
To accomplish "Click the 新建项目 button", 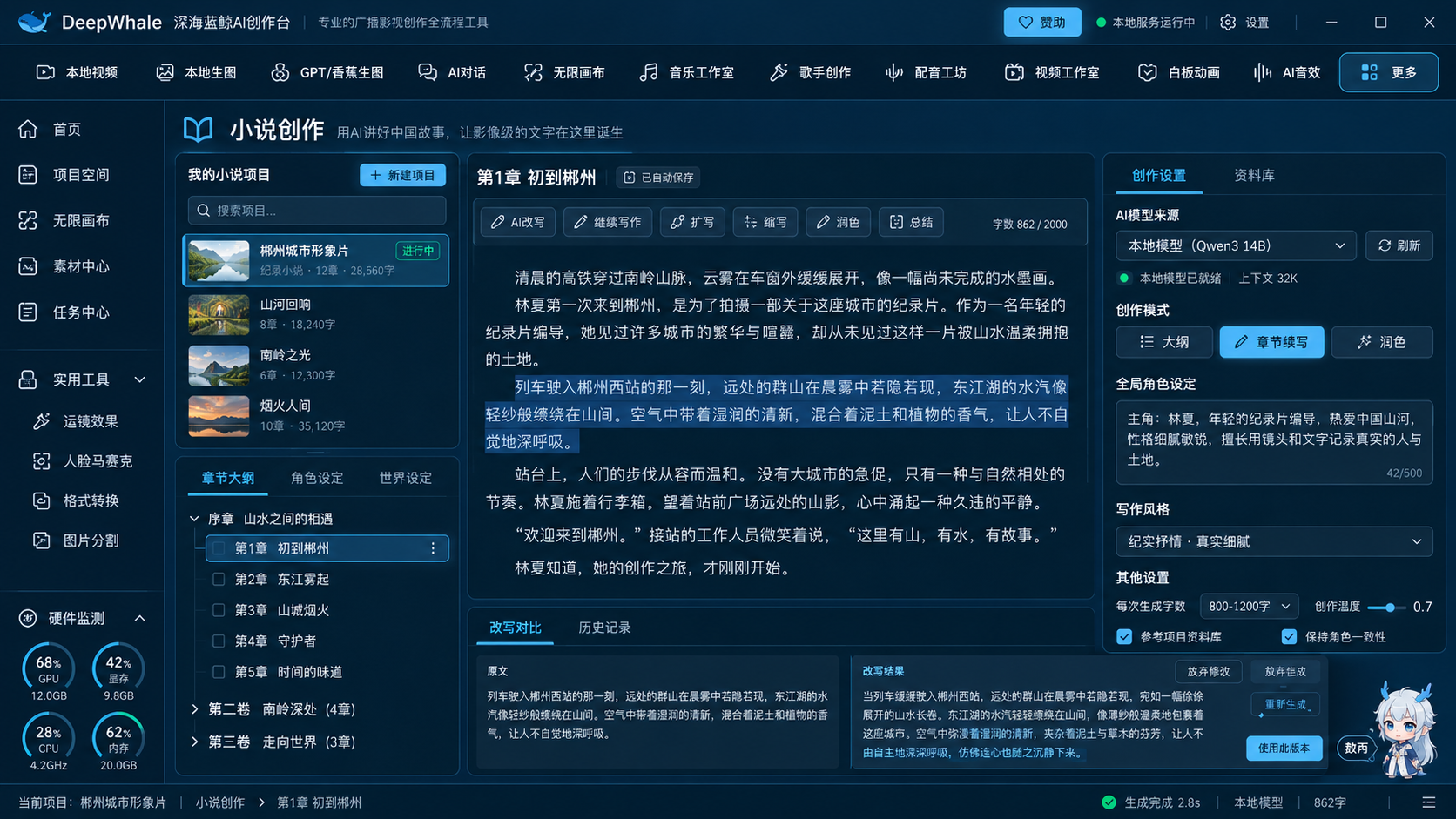I will (x=403, y=175).
